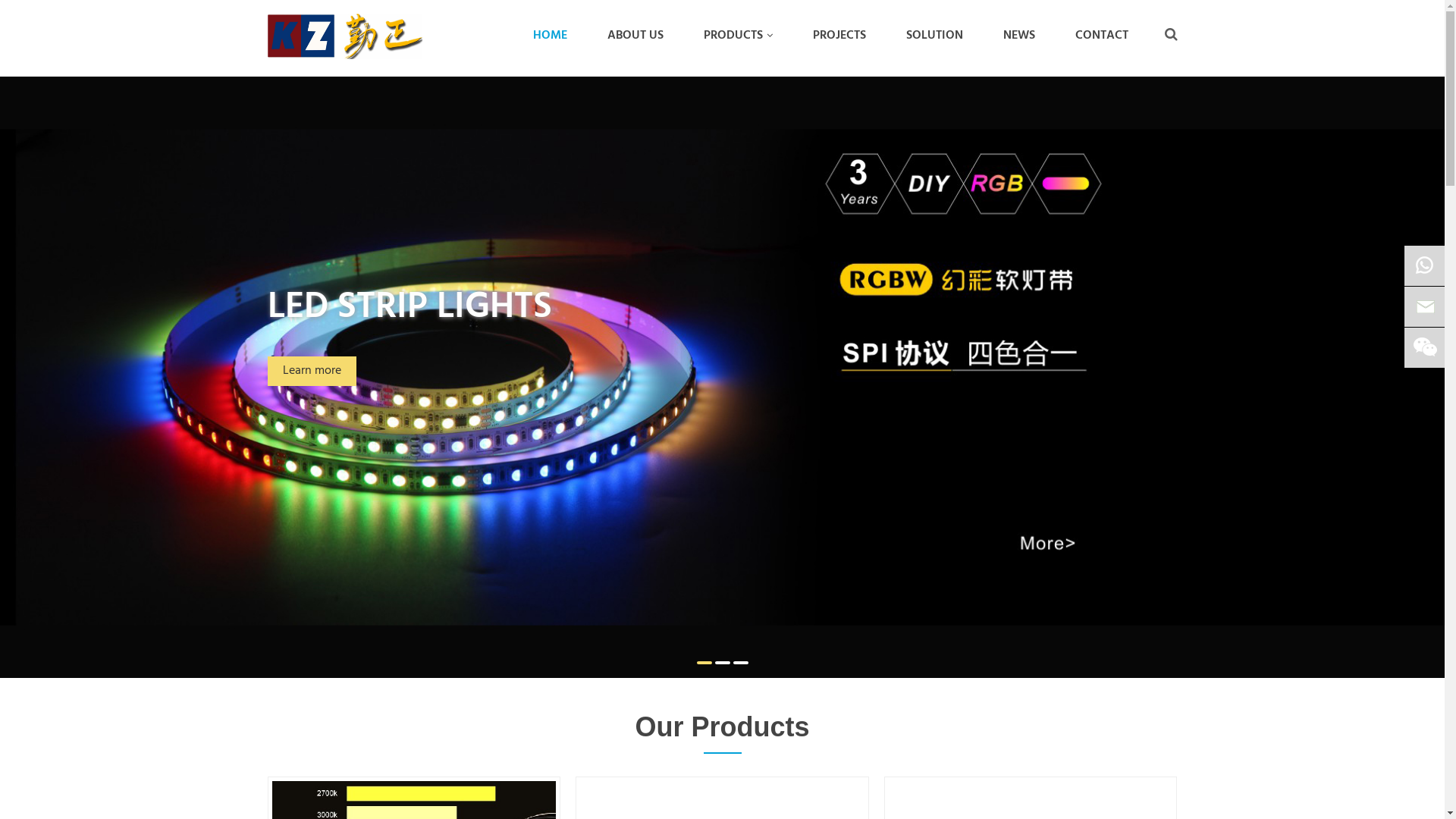
Task: Click the KZ company logo
Action: 345,36
